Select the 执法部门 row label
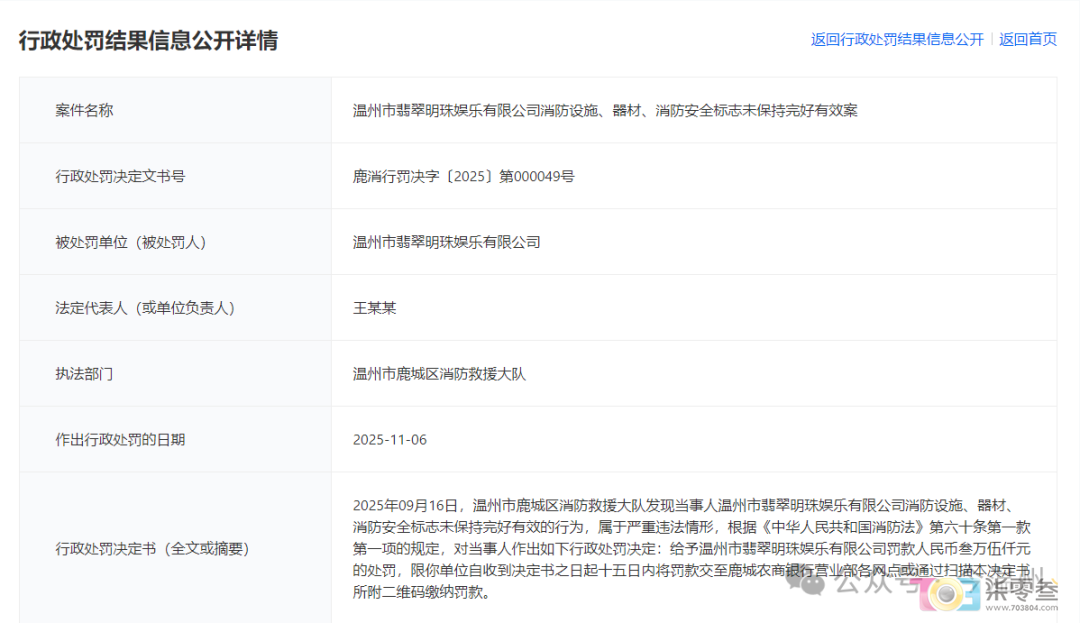This screenshot has height=623, width=1080. pos(84,374)
